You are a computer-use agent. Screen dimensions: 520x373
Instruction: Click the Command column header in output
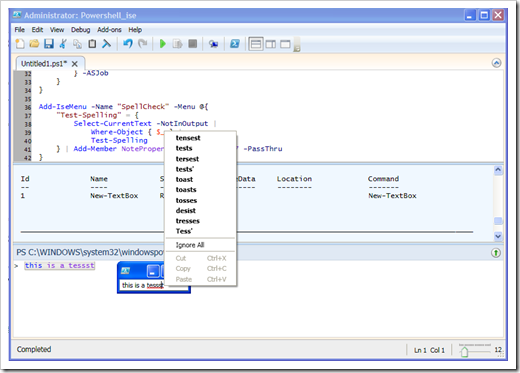[x=383, y=179]
